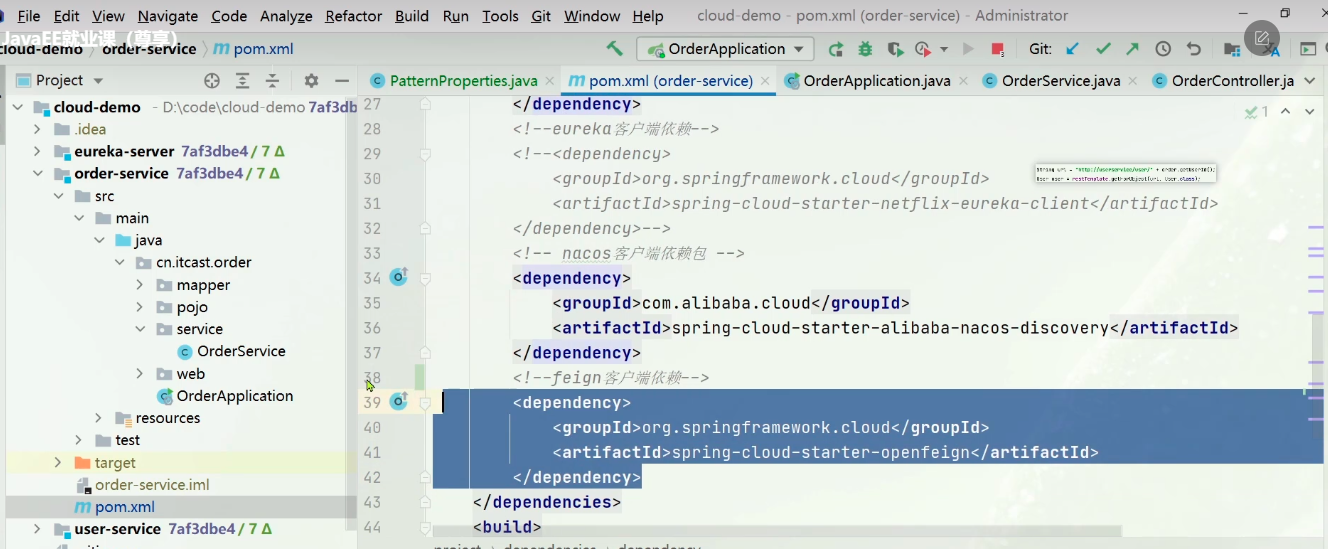
Task: Open Project panel settings gear
Action: (311, 80)
